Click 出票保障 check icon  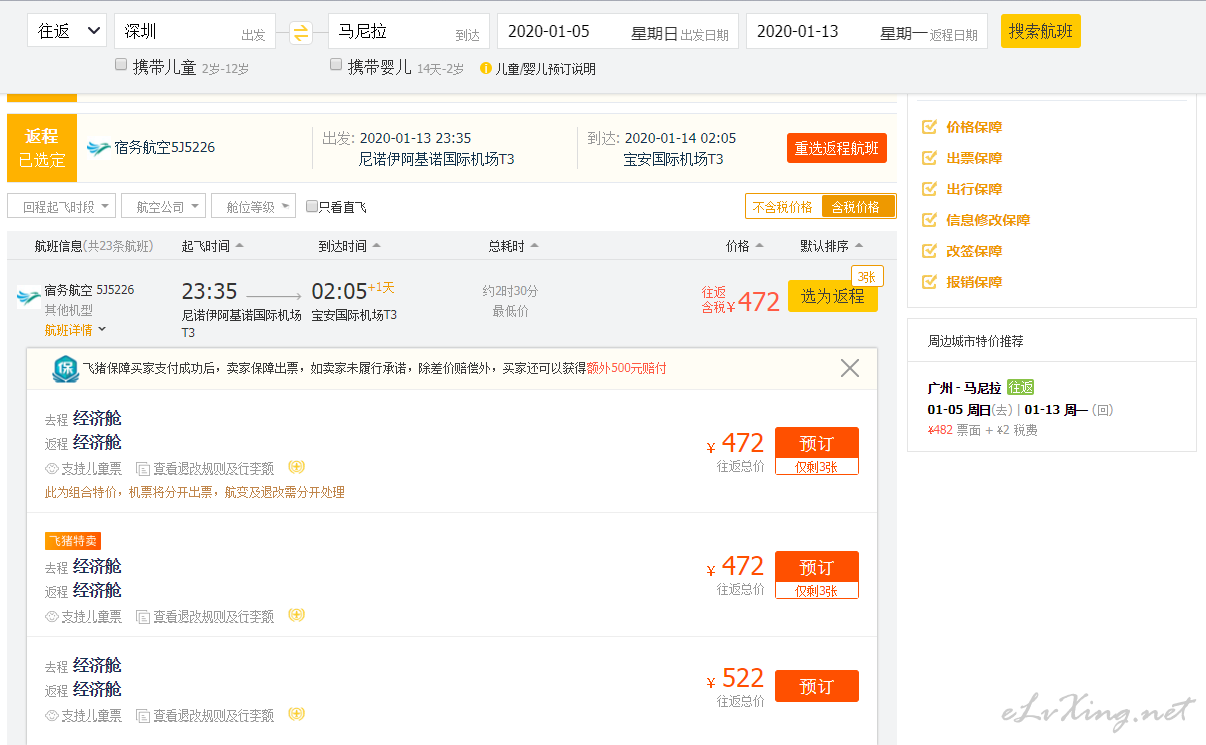click(x=929, y=158)
